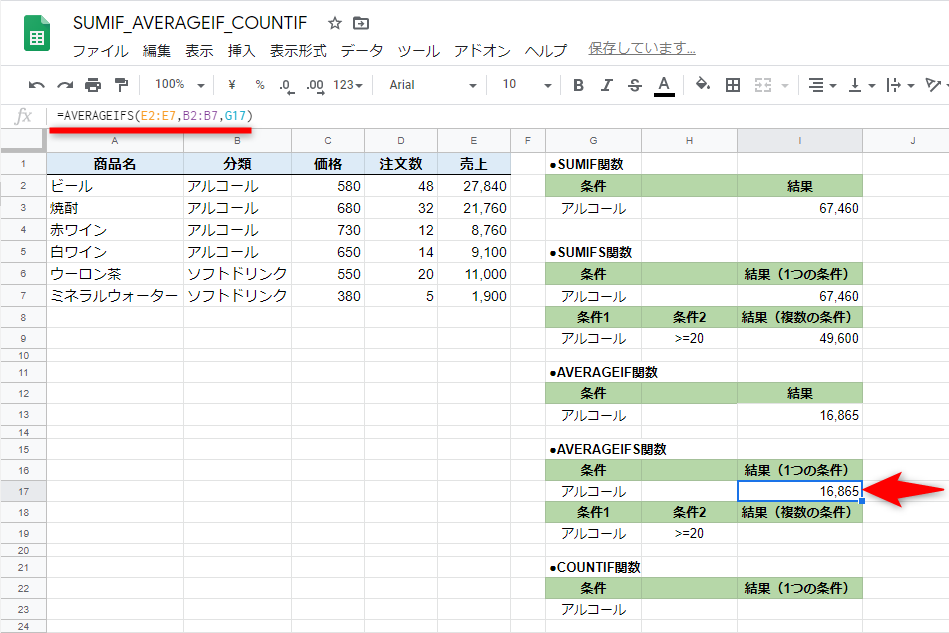Click the star to favorite the spreadsheet
The height and width of the screenshot is (633, 949).
click(333, 22)
